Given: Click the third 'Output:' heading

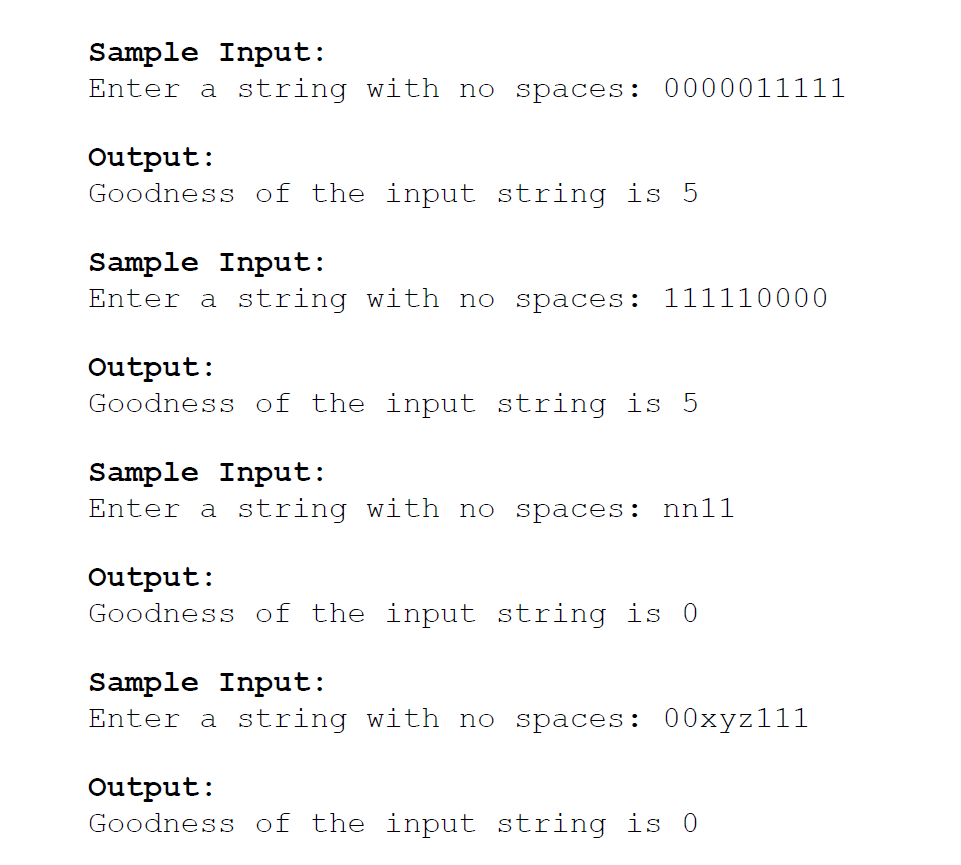Looking at the screenshot, I should click(x=152, y=578).
